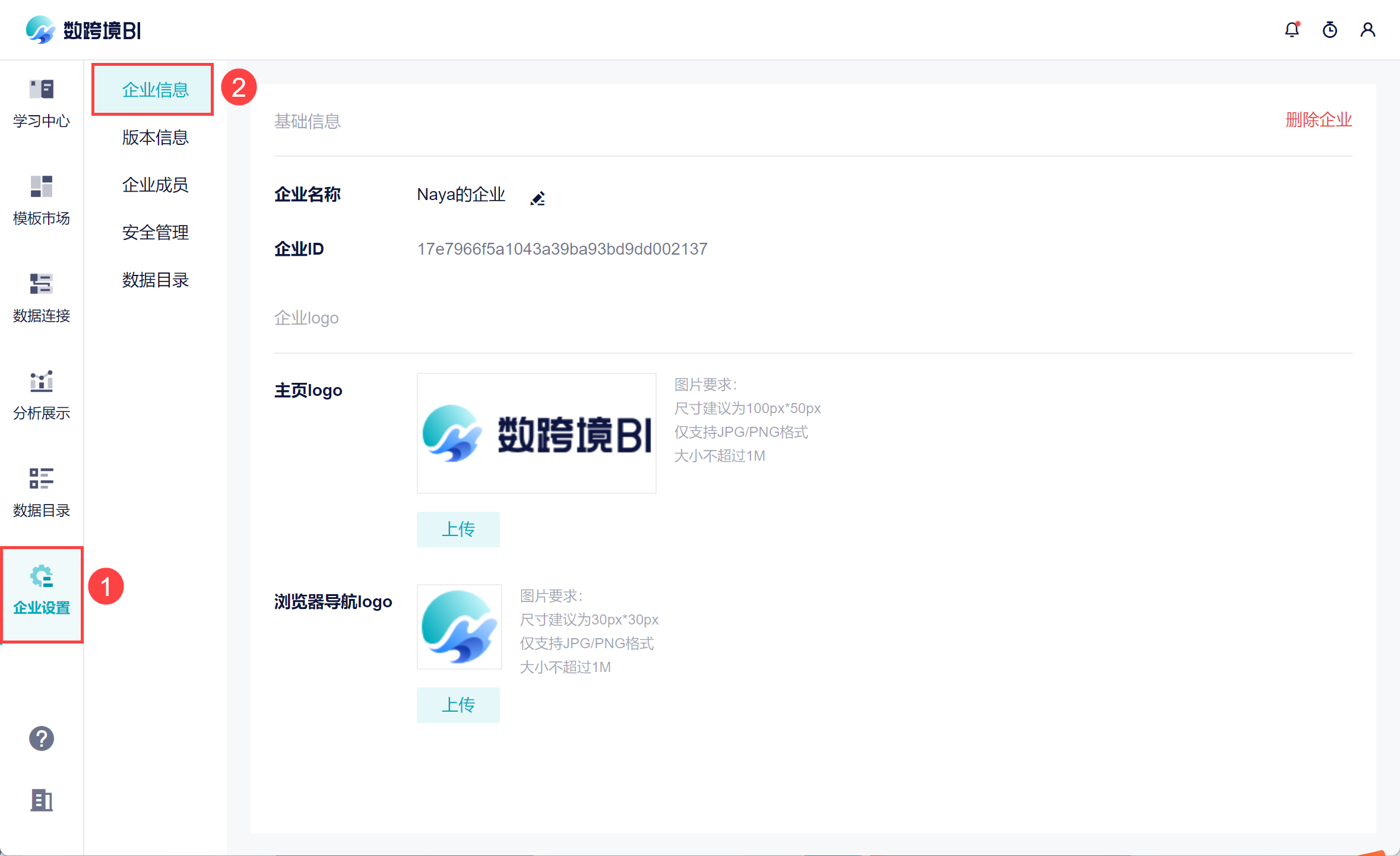Click the 主页logo preview thumbnail
Viewport: 1400px width, 856px height.
coord(536,433)
